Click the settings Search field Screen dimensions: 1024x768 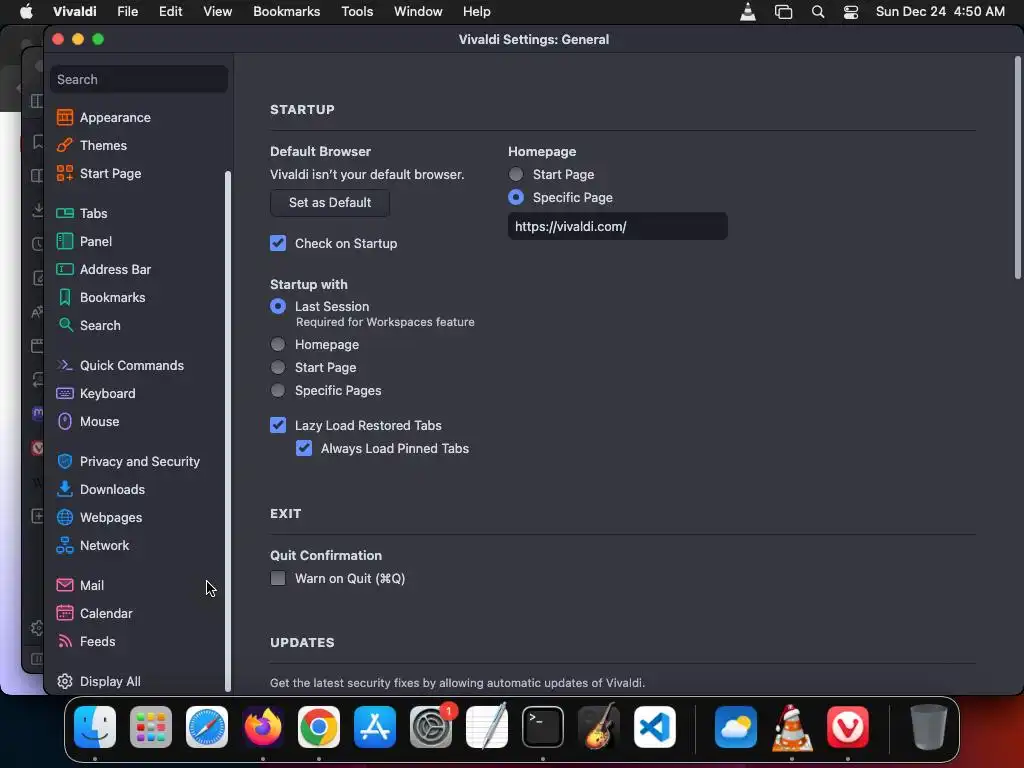139,79
